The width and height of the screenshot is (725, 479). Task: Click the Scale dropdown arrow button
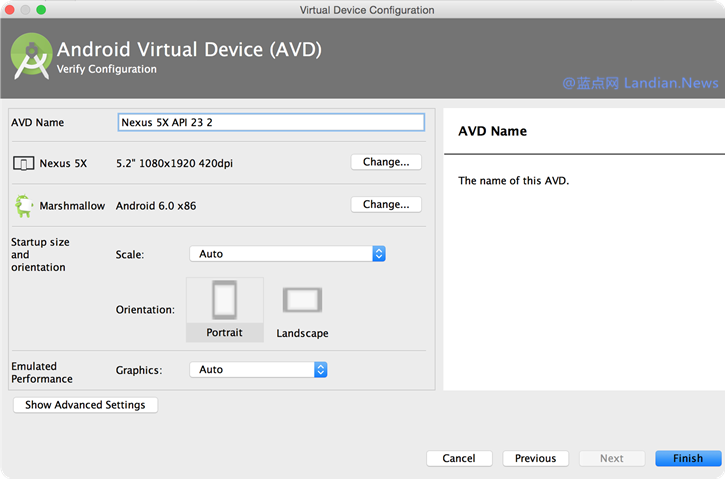(x=379, y=254)
